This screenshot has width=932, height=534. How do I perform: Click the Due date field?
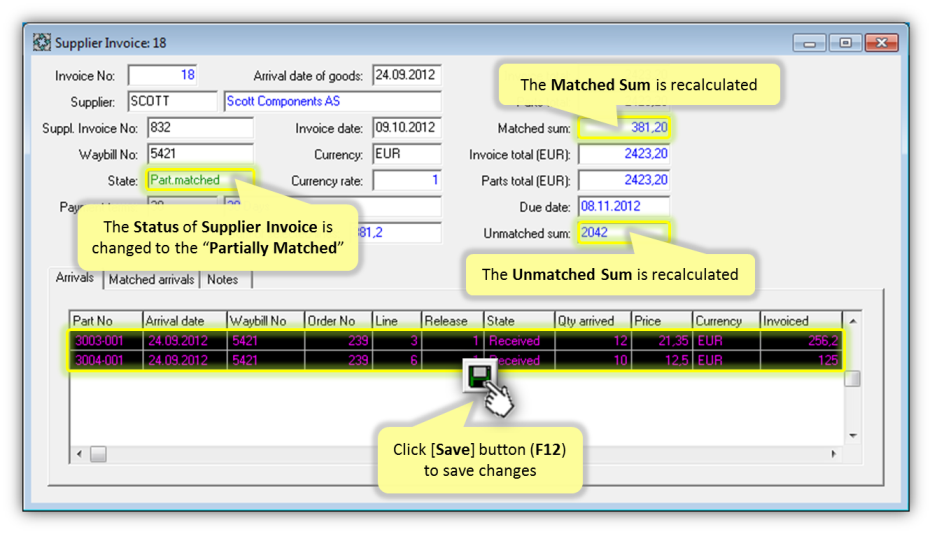(622, 207)
